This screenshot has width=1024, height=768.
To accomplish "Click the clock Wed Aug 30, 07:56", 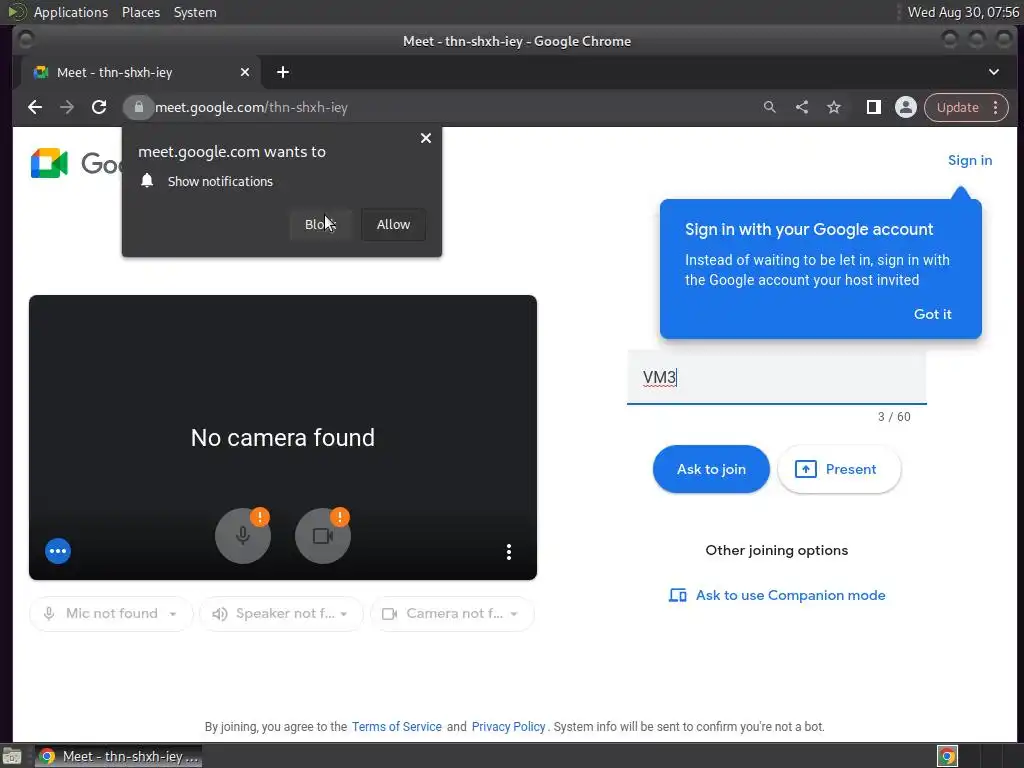I will (x=963, y=12).
